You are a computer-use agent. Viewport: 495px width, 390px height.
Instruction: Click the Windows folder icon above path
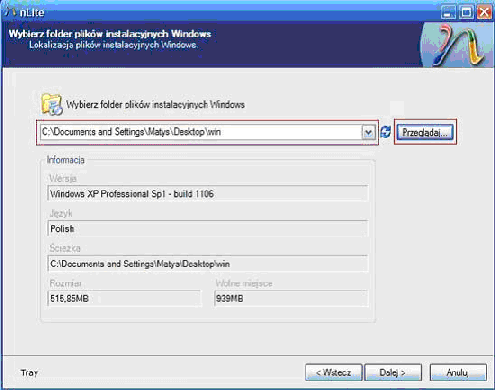(x=52, y=104)
